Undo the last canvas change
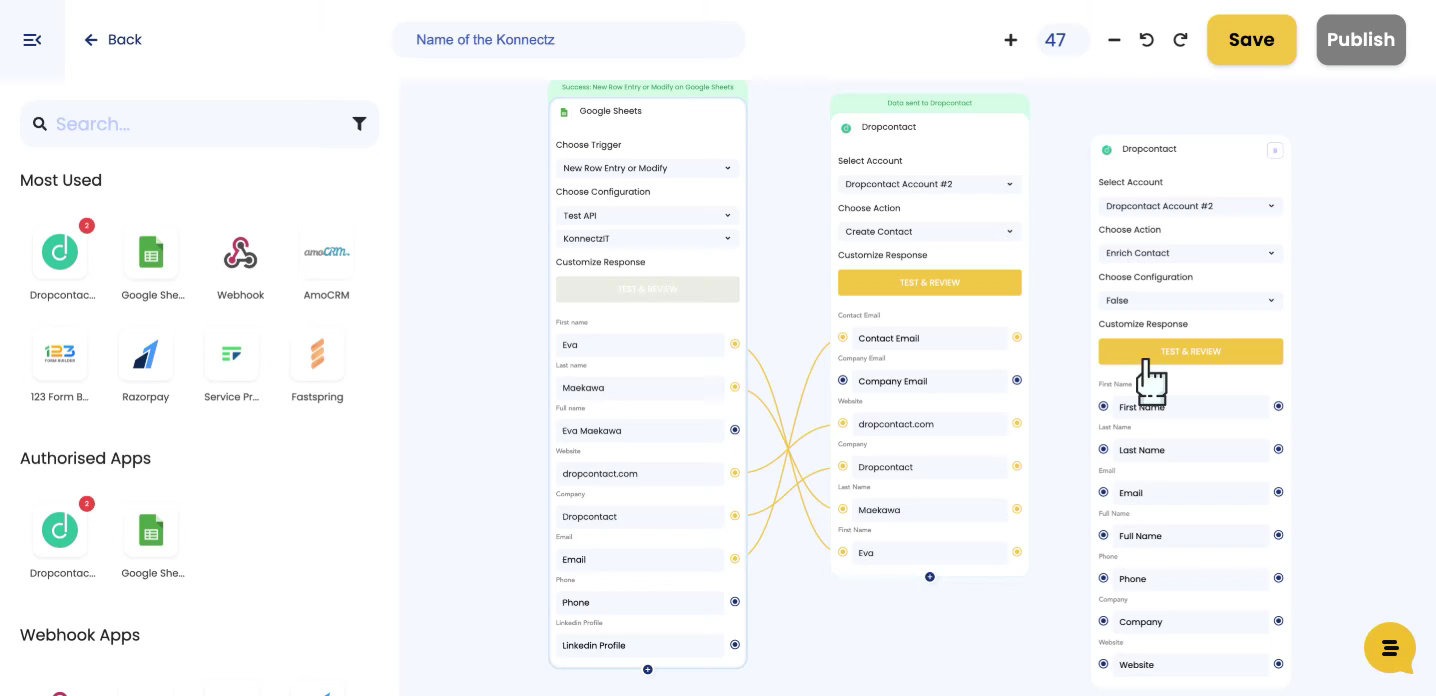Screen dimensions: 1436x696 click(1147, 40)
